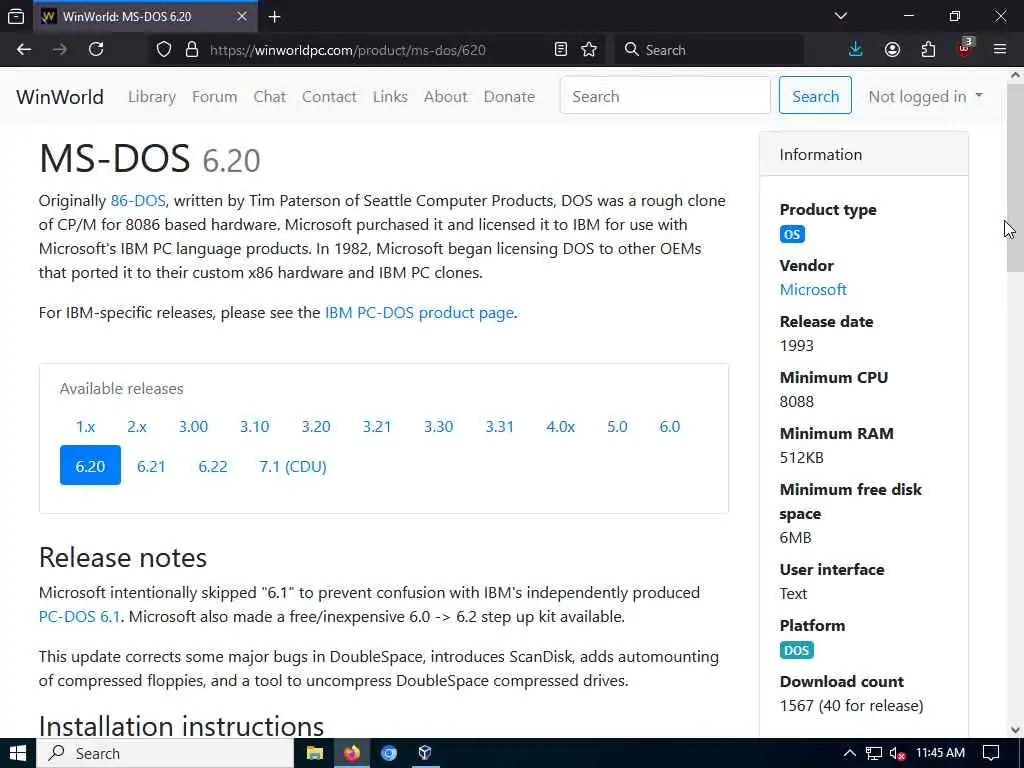Screen dimensions: 1024x768
Task: Open the Windows Start menu
Action: click(x=18, y=753)
